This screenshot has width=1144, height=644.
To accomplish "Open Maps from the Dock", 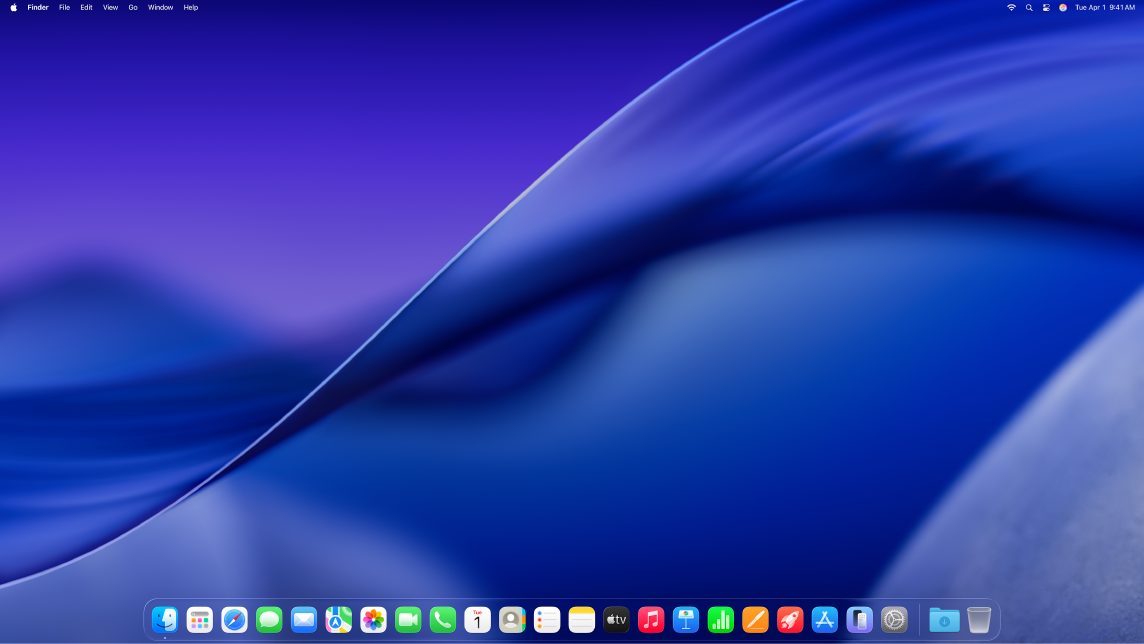I will pos(337,620).
